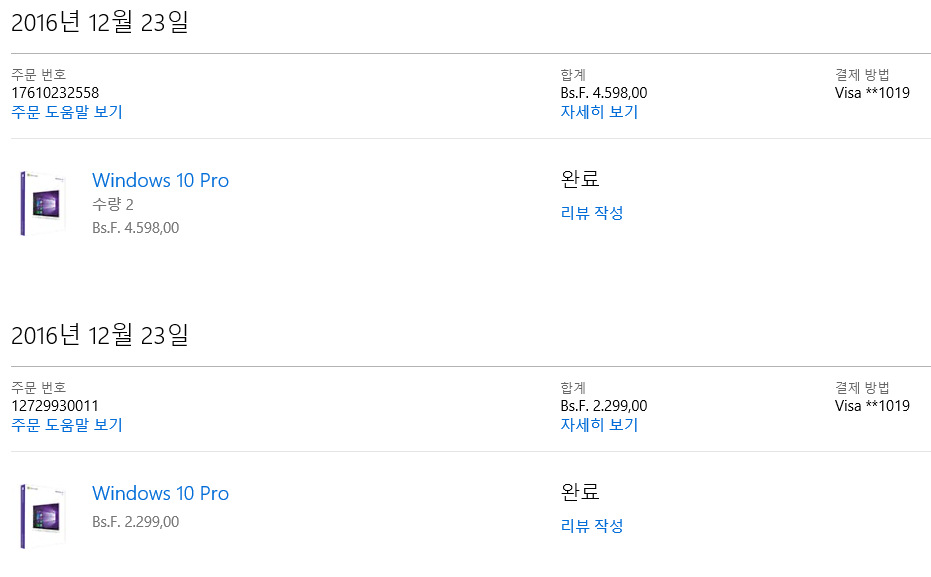The image size is (931, 577).
Task: Click the 수량 2 quantity text
Action: tap(113, 205)
